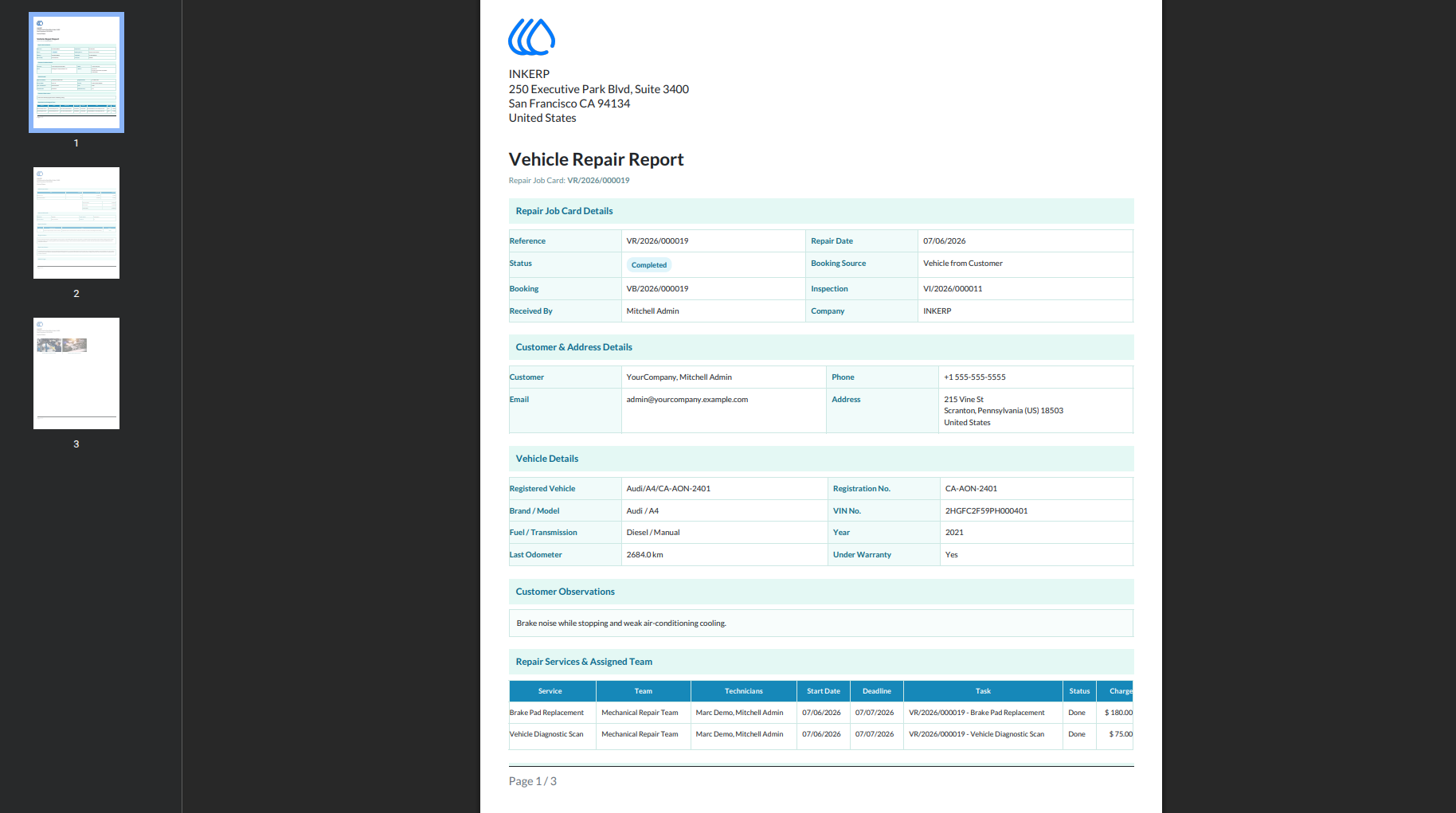Select page 1 thumbnail in sidebar
Image resolution: width=1456 pixels, height=813 pixels.
[x=76, y=72]
